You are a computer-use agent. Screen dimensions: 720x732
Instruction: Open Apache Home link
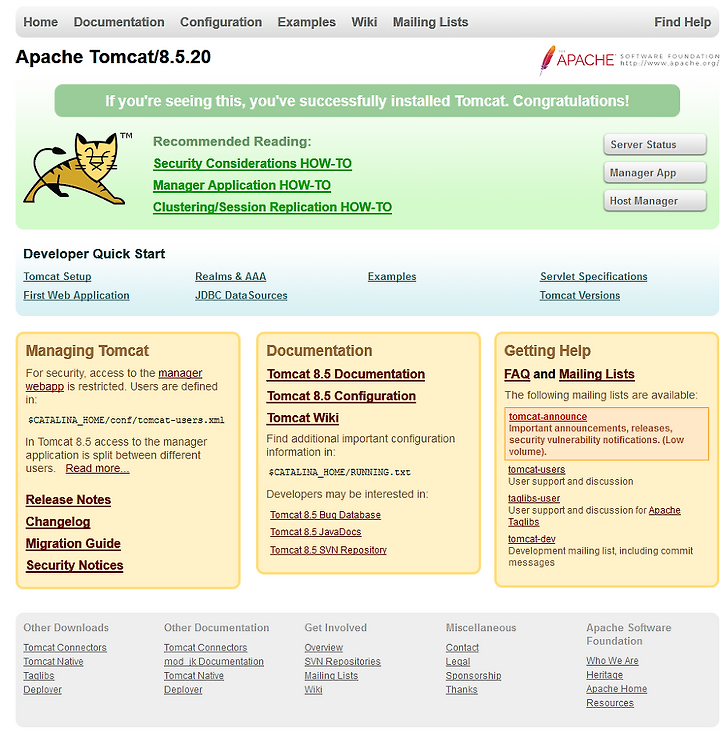[x=616, y=689]
